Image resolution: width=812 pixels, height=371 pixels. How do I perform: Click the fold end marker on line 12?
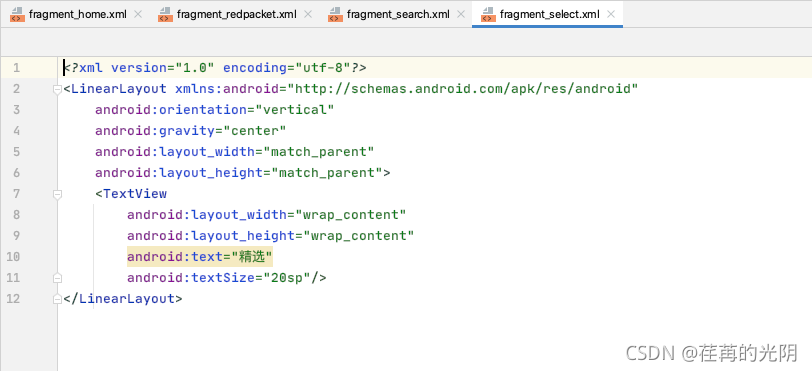57,299
